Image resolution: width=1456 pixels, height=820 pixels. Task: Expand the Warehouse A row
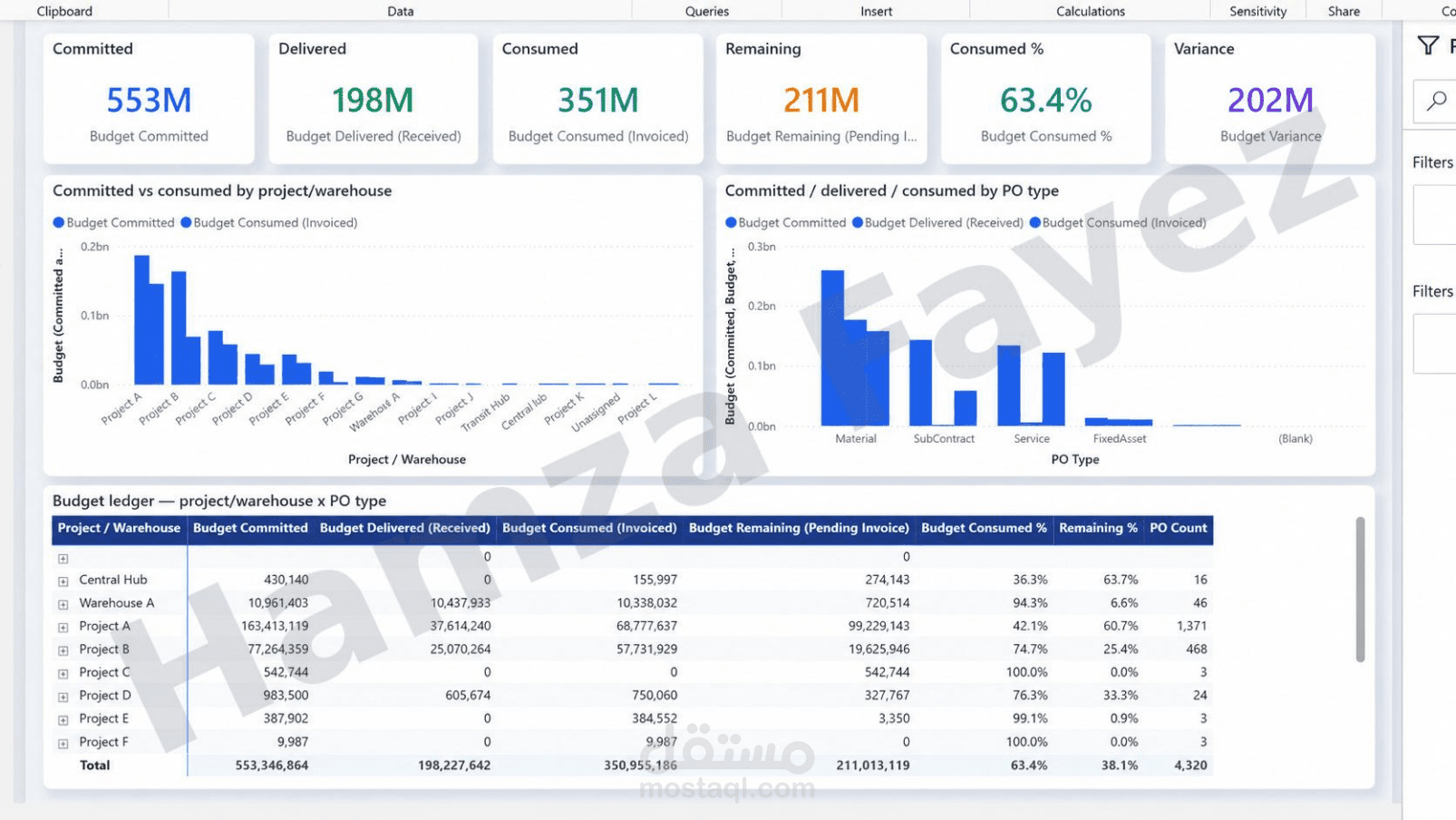pyautogui.click(x=63, y=604)
